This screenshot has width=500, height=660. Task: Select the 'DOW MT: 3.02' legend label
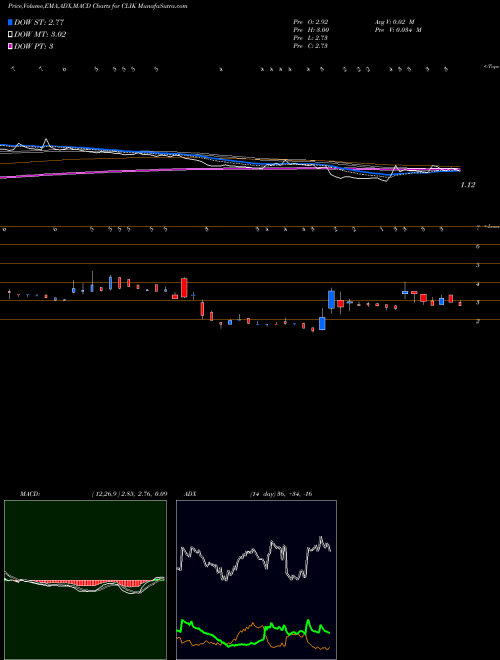tap(40, 35)
